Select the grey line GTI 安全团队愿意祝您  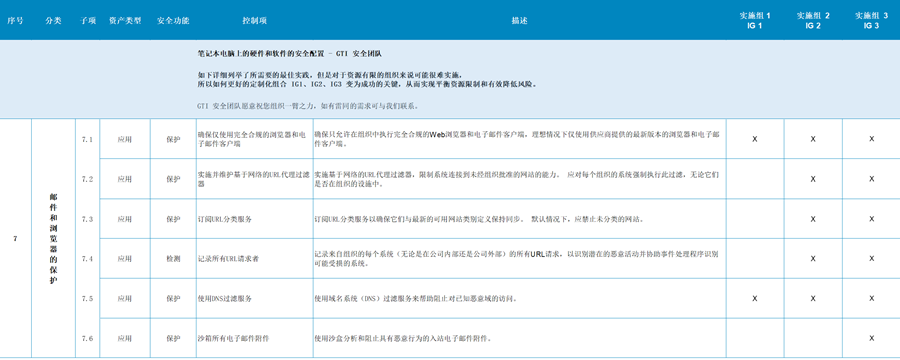pyautogui.click(x=308, y=106)
